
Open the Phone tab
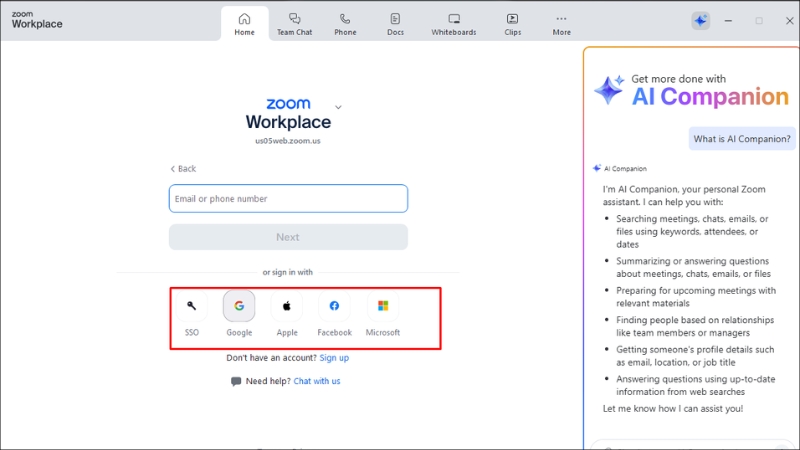[x=345, y=24]
